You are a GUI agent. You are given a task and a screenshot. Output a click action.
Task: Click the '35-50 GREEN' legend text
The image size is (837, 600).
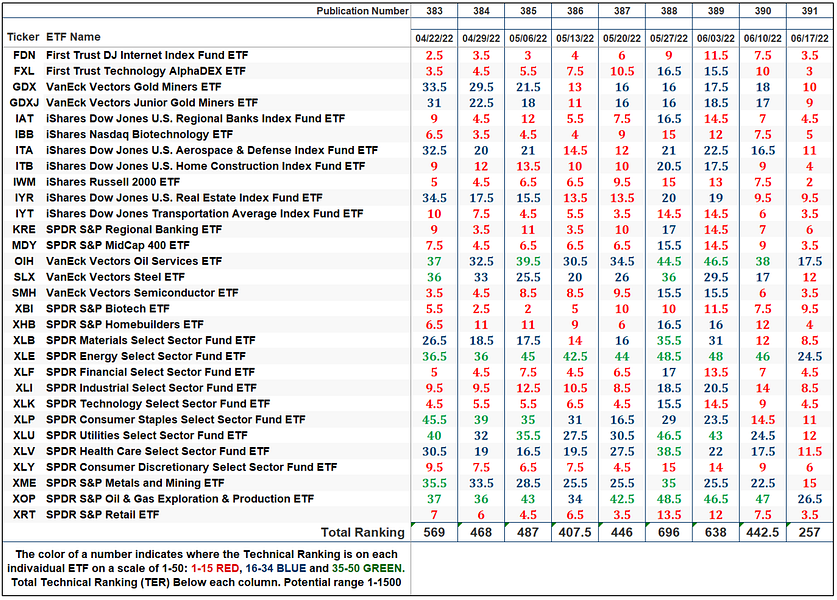point(367,569)
